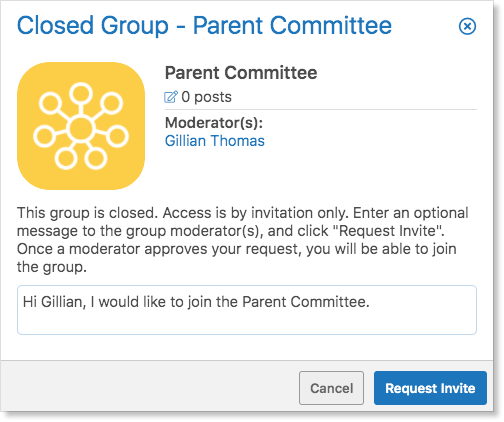Viewport: 504px width, 422px height.
Task: Click the 'This group is closed' description paragraph
Action: point(243,240)
